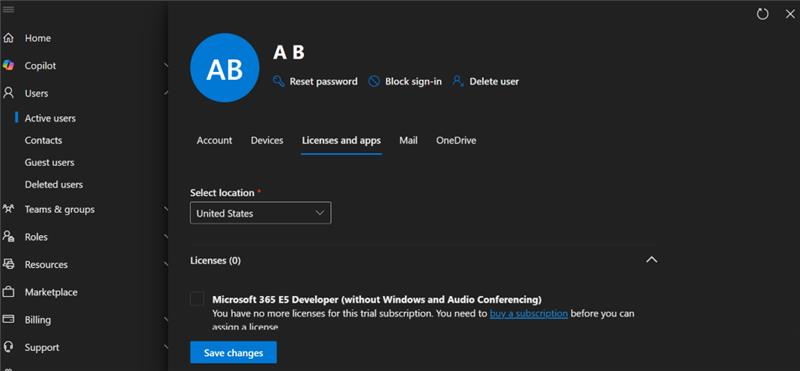Image resolution: width=800 pixels, height=371 pixels.
Task: Expand the Teams & groups chevron
Action: [166, 209]
